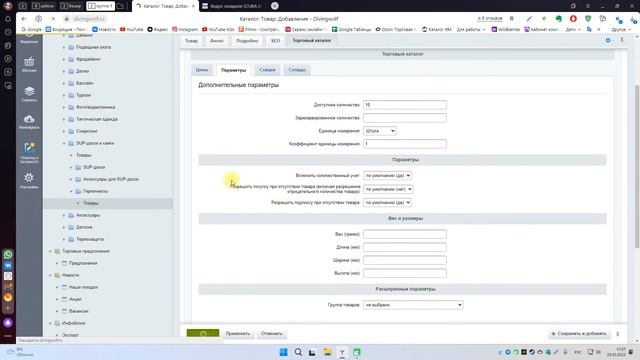Select the Бассейн folder in tree
This screenshot has width=640, height=360.
84,83
